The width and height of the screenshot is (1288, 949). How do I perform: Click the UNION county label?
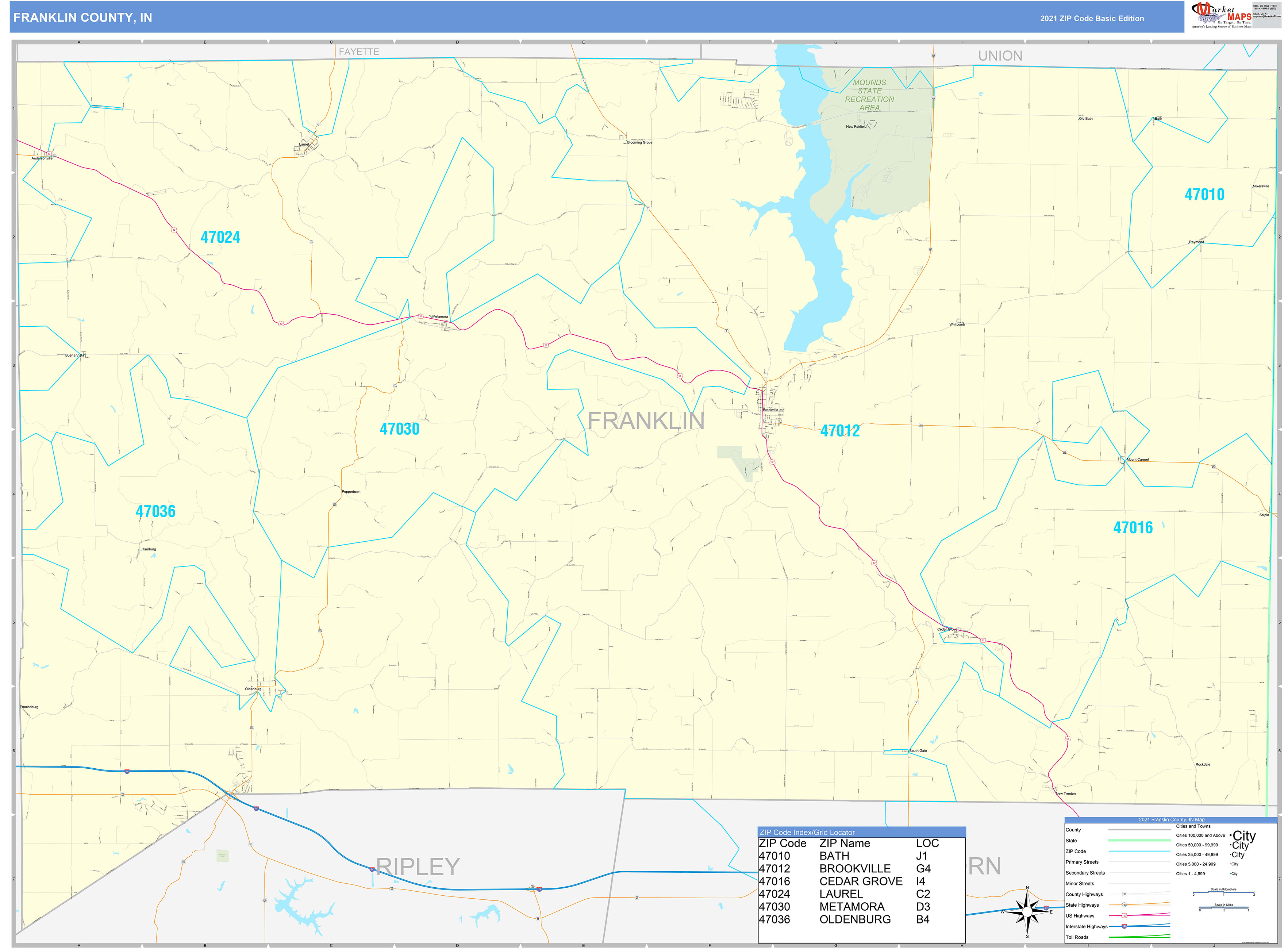[x=1000, y=56]
